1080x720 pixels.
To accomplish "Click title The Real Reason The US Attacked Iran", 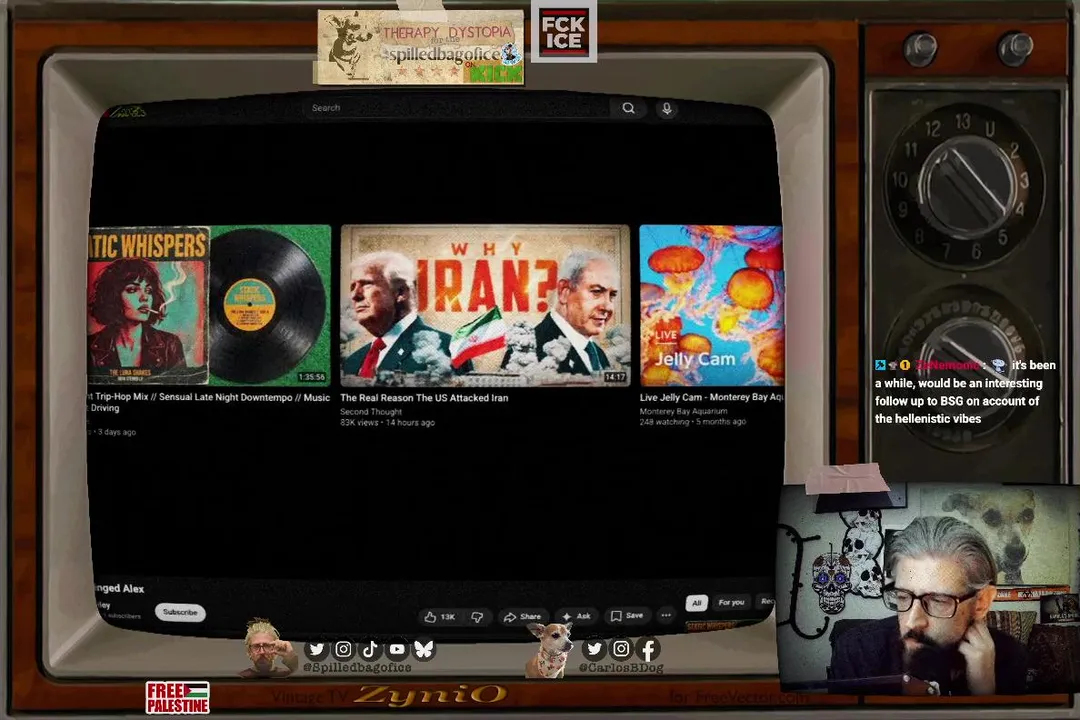I will pyautogui.click(x=424, y=398).
